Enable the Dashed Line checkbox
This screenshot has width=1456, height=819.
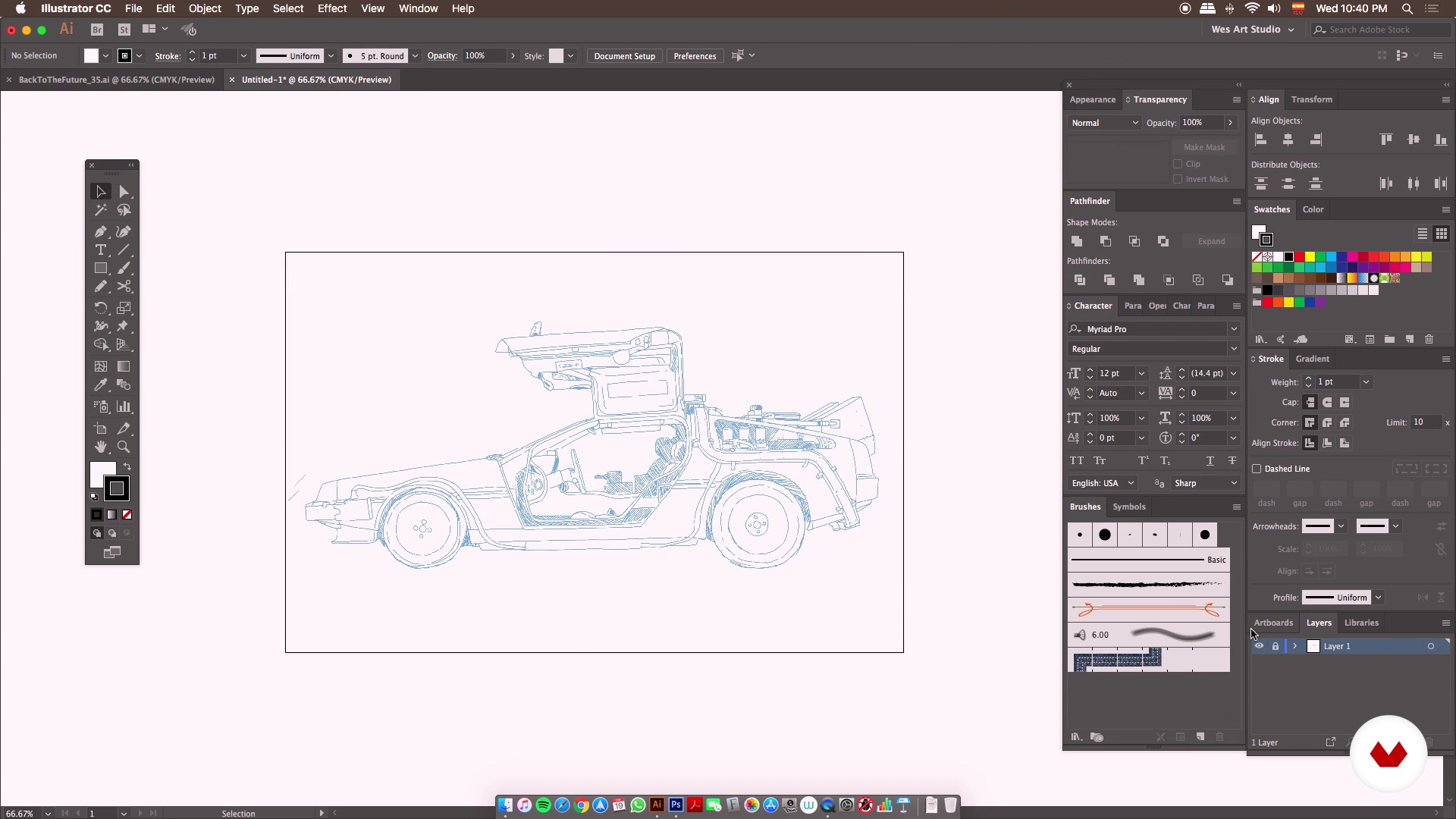tap(1257, 469)
